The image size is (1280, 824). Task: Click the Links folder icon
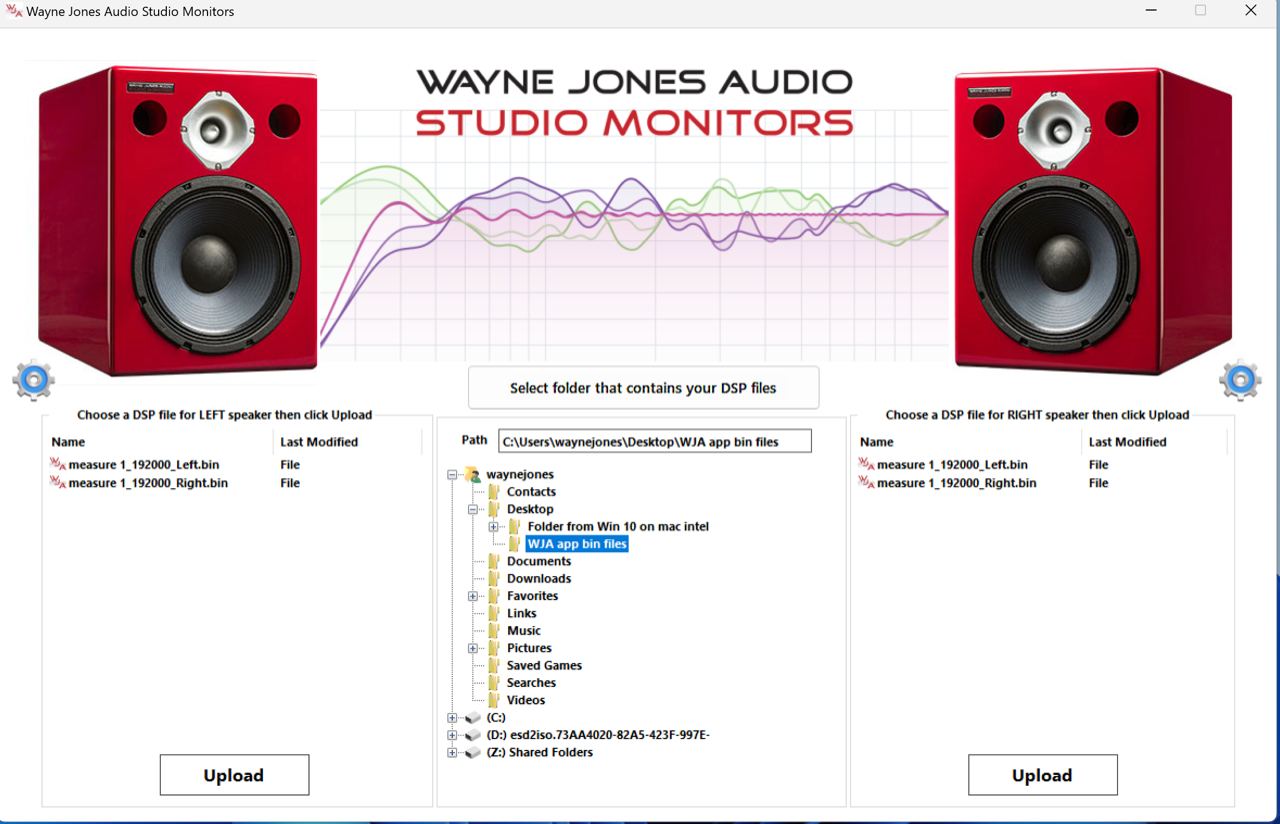coord(494,613)
